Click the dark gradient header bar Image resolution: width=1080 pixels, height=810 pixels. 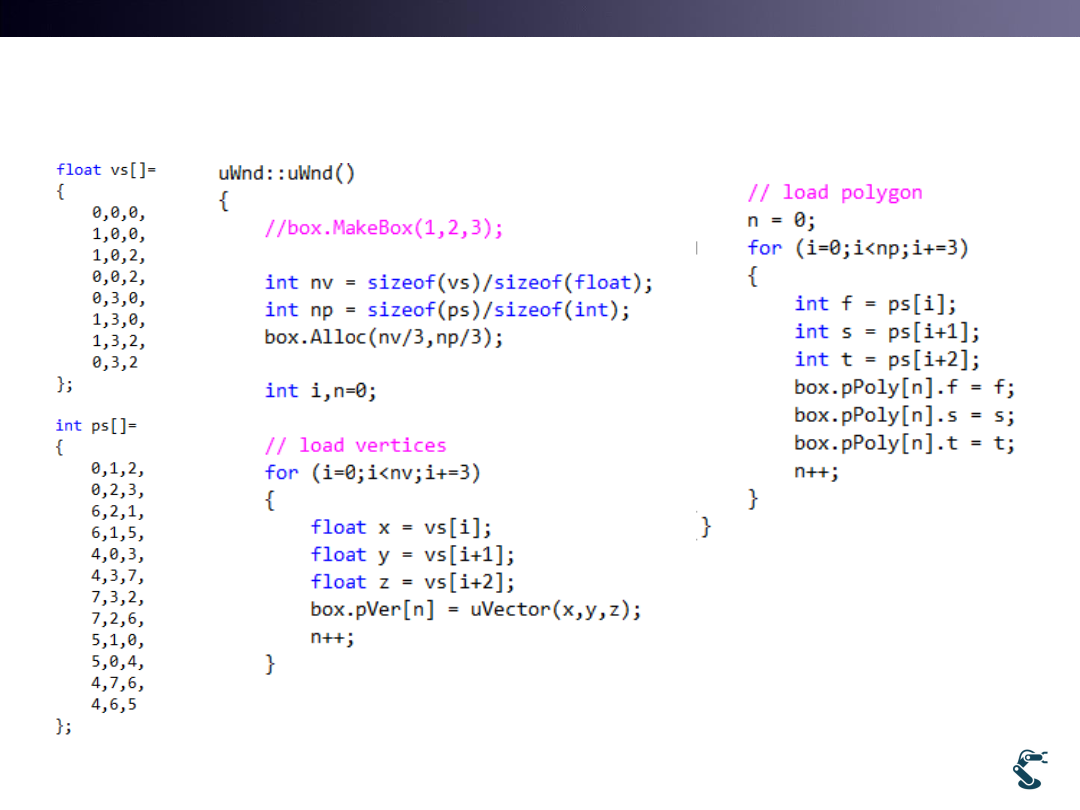click(540, 18)
